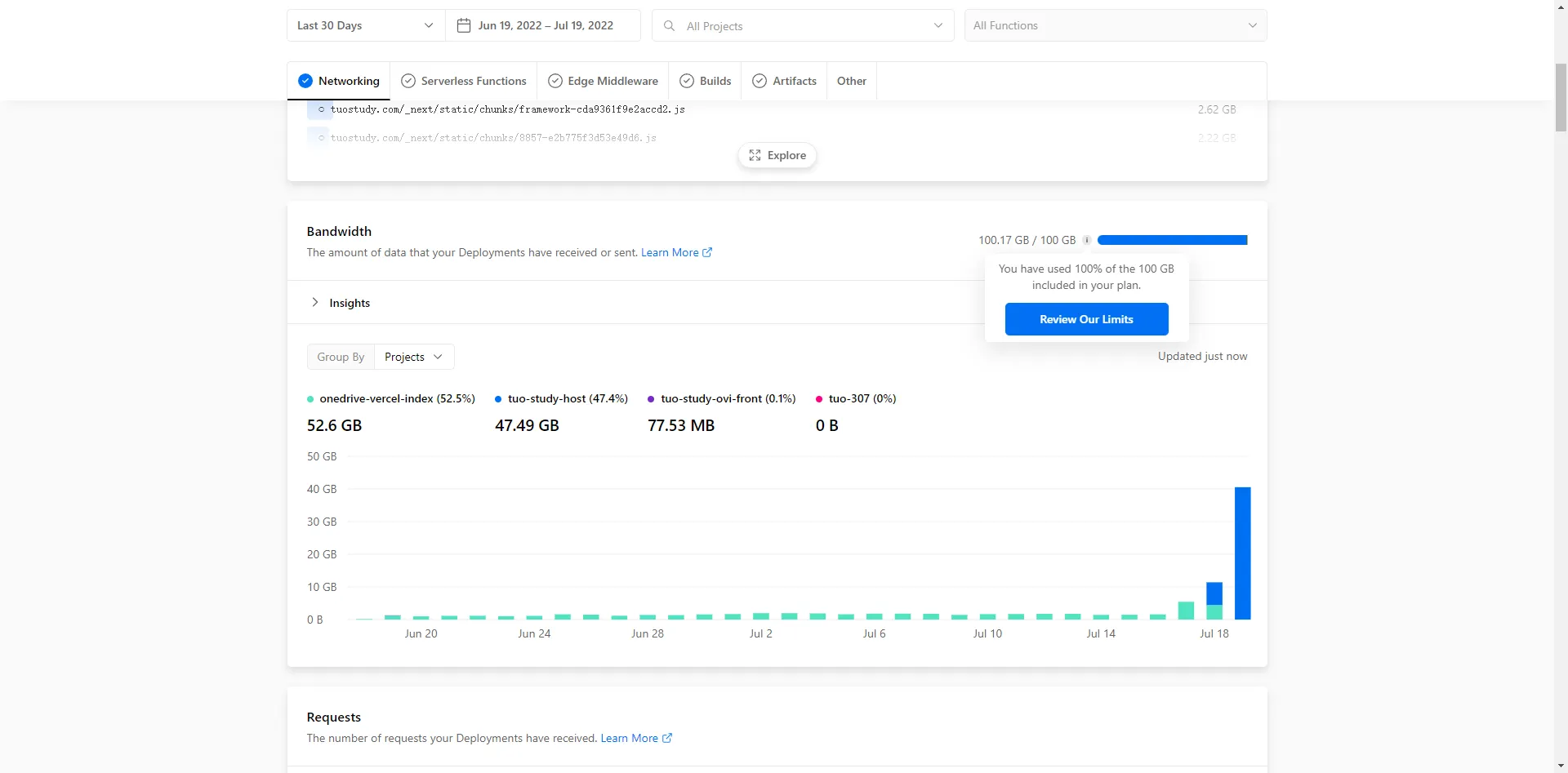The width and height of the screenshot is (1568, 773).
Task: Click the Explore button
Action: point(777,155)
